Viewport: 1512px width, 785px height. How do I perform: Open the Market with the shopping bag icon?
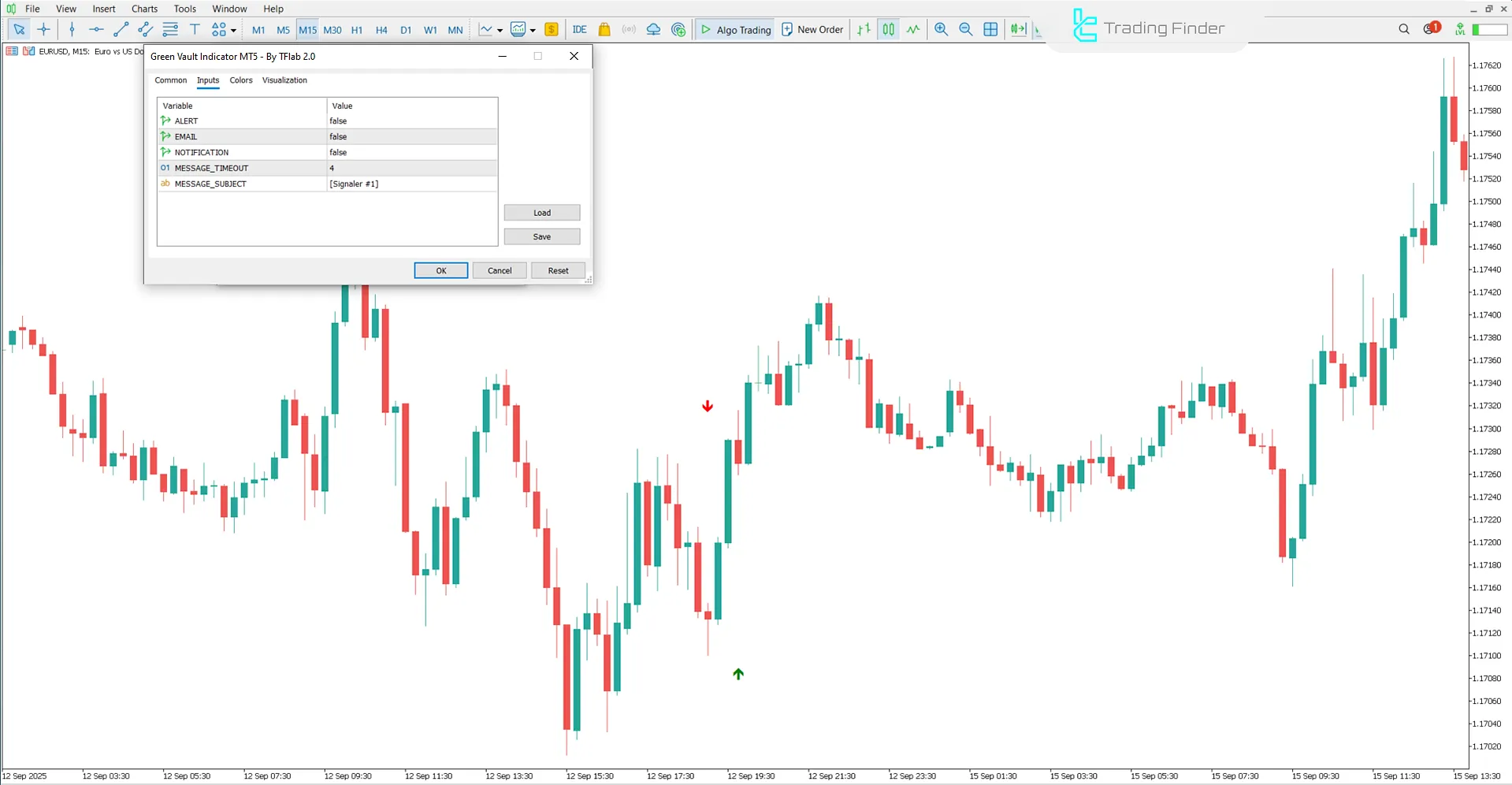point(604,29)
